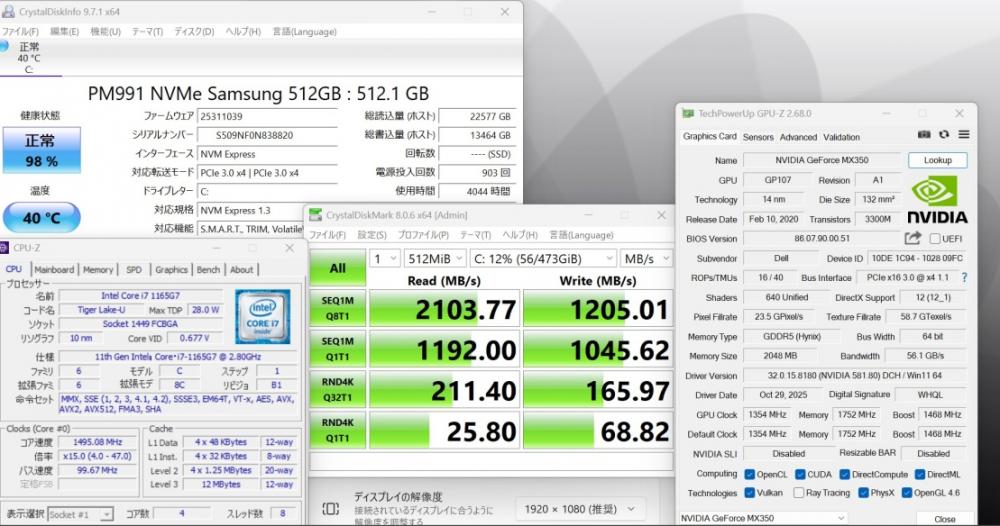Switch to GPU-Z Sensors tab

click(758, 137)
